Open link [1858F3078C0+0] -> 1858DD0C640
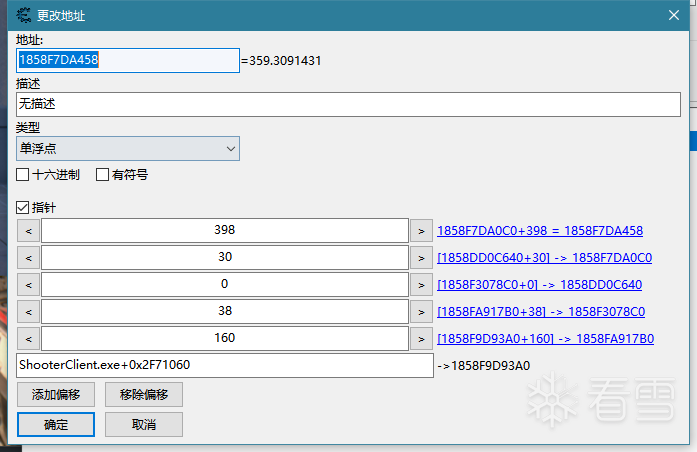The image size is (697, 452). tap(540, 285)
